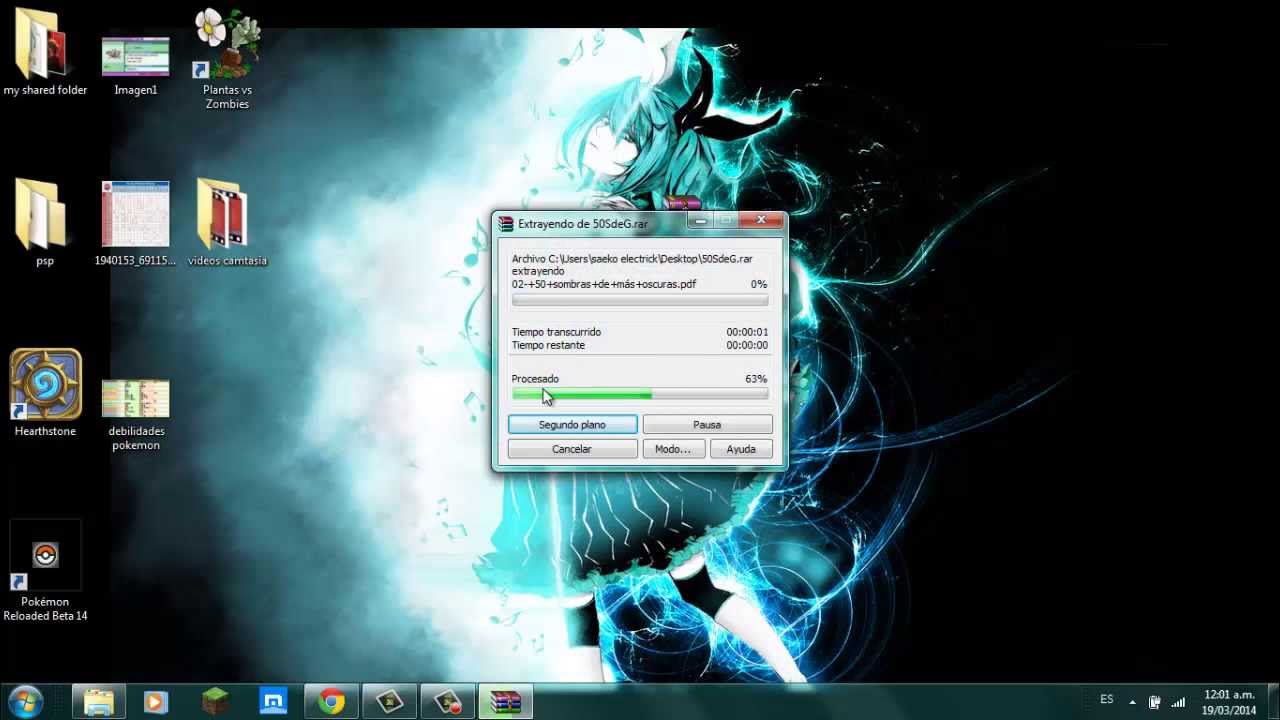Click the 'Extrayendo de 50SdeG.rar' title text
The image size is (1280, 720).
pyautogui.click(x=583, y=224)
